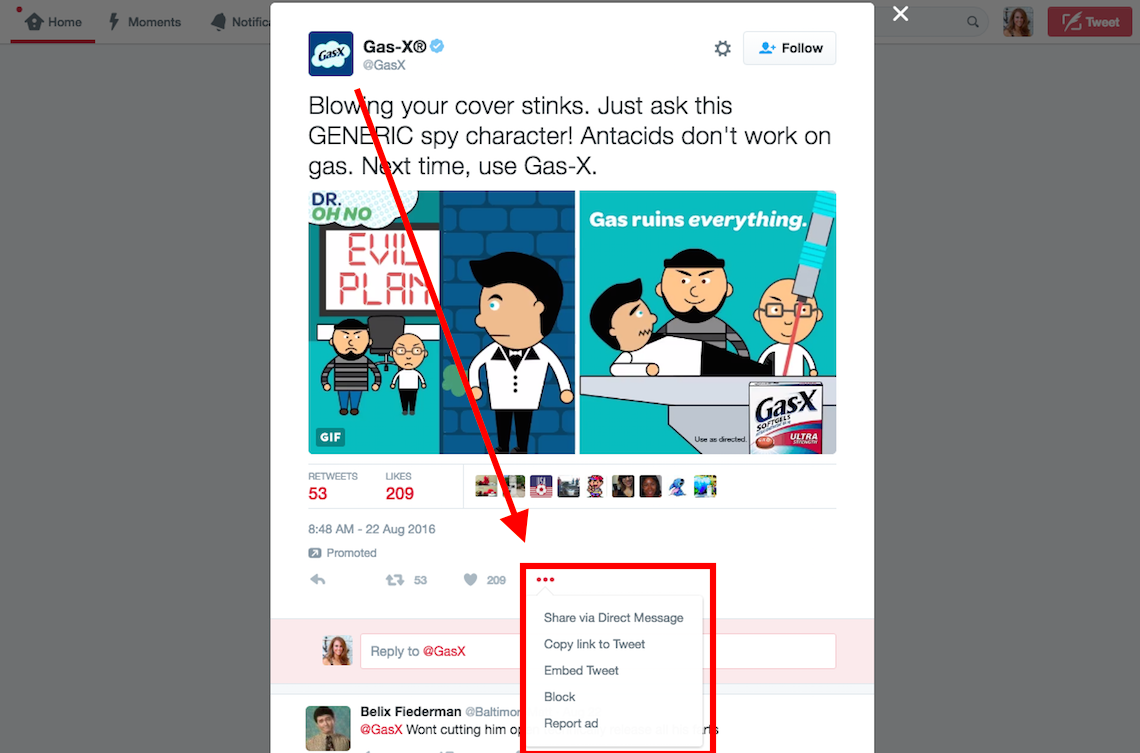Select Embed Tweet from menu
1140x753 pixels.
[581, 670]
